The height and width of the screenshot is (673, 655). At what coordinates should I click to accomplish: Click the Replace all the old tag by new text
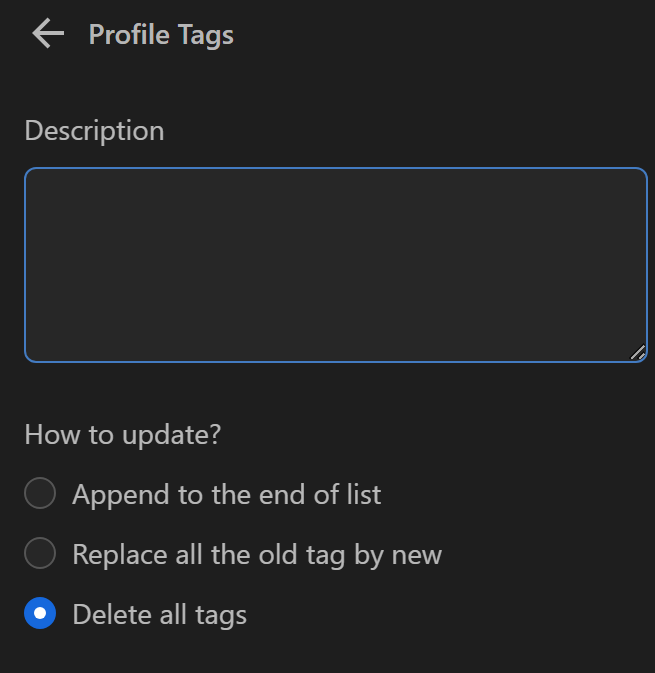tap(257, 554)
